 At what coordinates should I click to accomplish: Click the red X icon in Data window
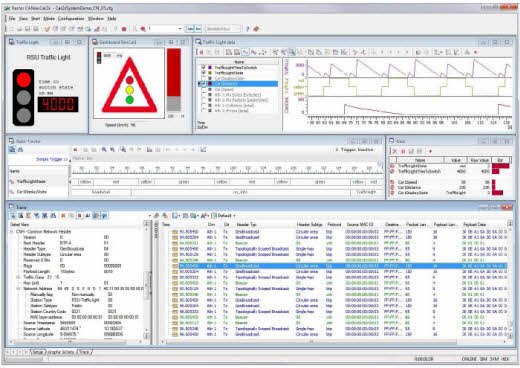(x=395, y=151)
